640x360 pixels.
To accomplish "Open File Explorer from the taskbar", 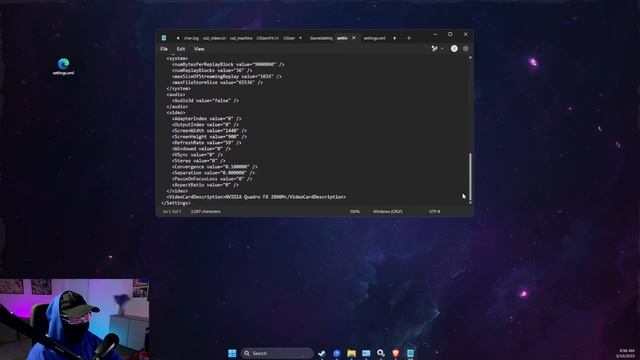I will 351,353.
